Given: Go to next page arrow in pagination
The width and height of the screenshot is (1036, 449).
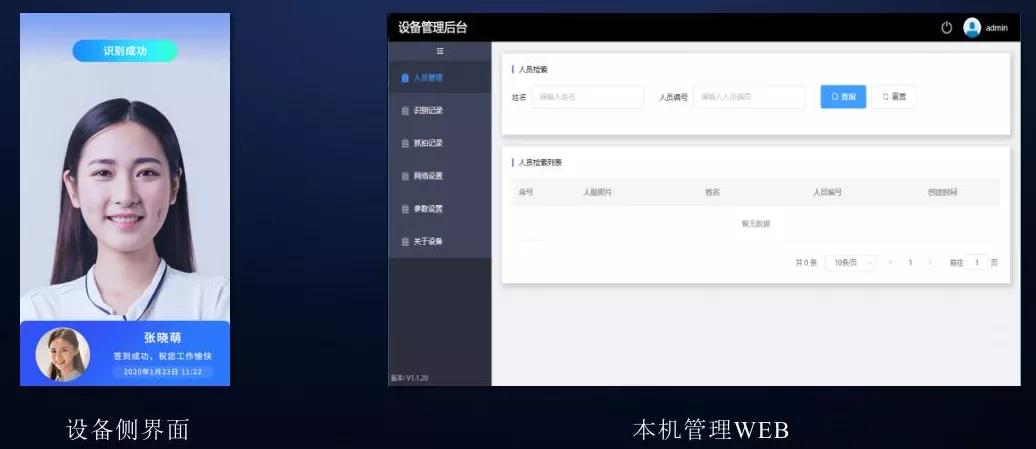Looking at the screenshot, I should point(930,263).
